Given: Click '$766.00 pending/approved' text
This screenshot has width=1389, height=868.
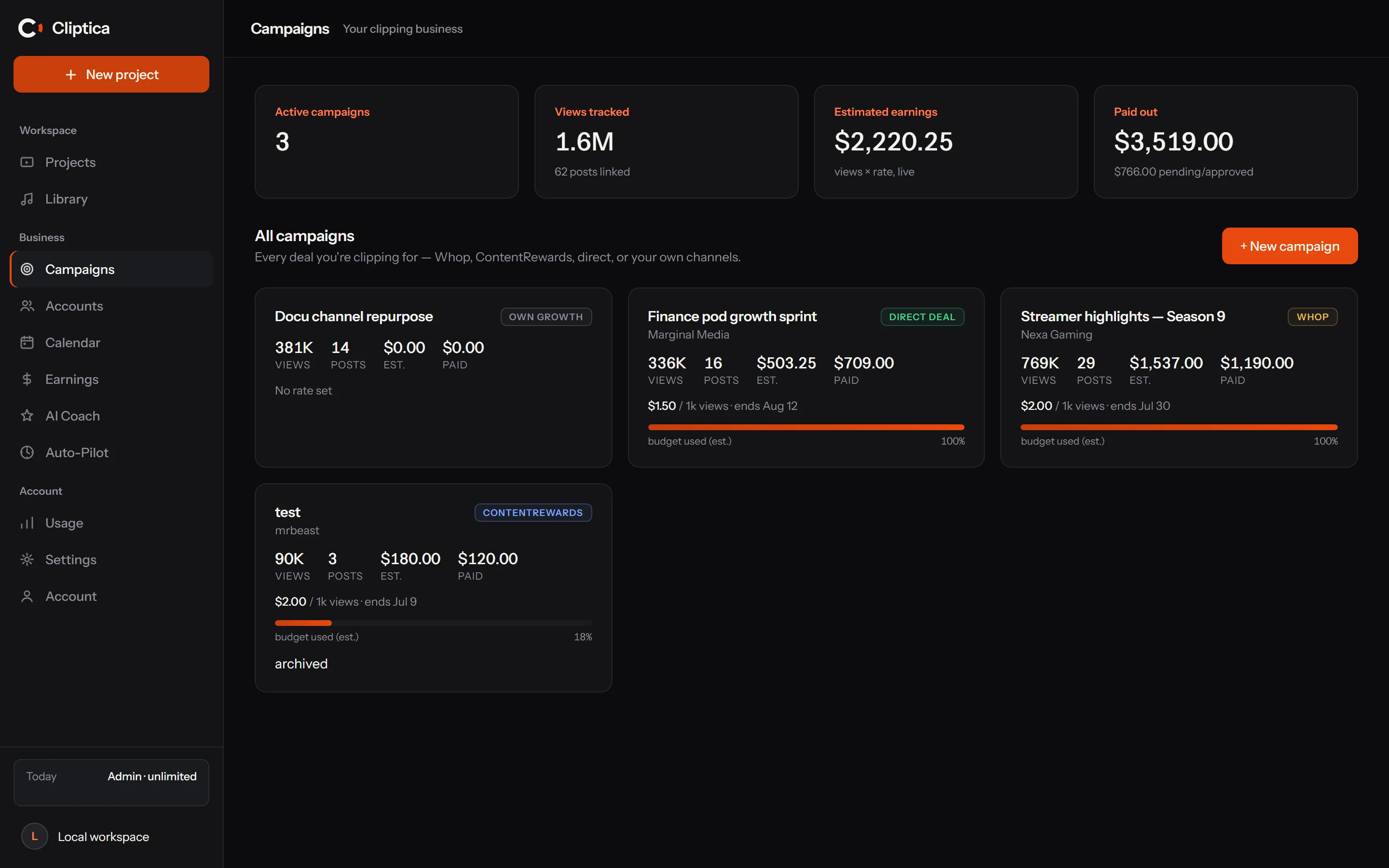Looking at the screenshot, I should pos(1184,172).
